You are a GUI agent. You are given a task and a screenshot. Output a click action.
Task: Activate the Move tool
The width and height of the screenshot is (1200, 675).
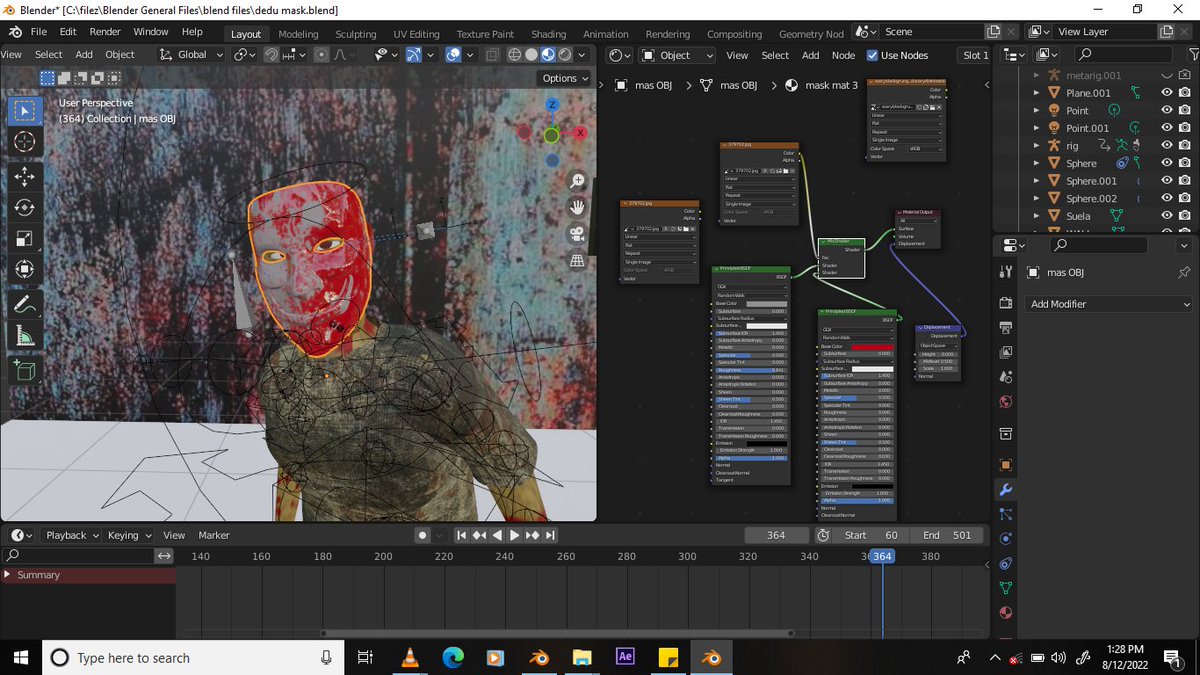click(25, 176)
